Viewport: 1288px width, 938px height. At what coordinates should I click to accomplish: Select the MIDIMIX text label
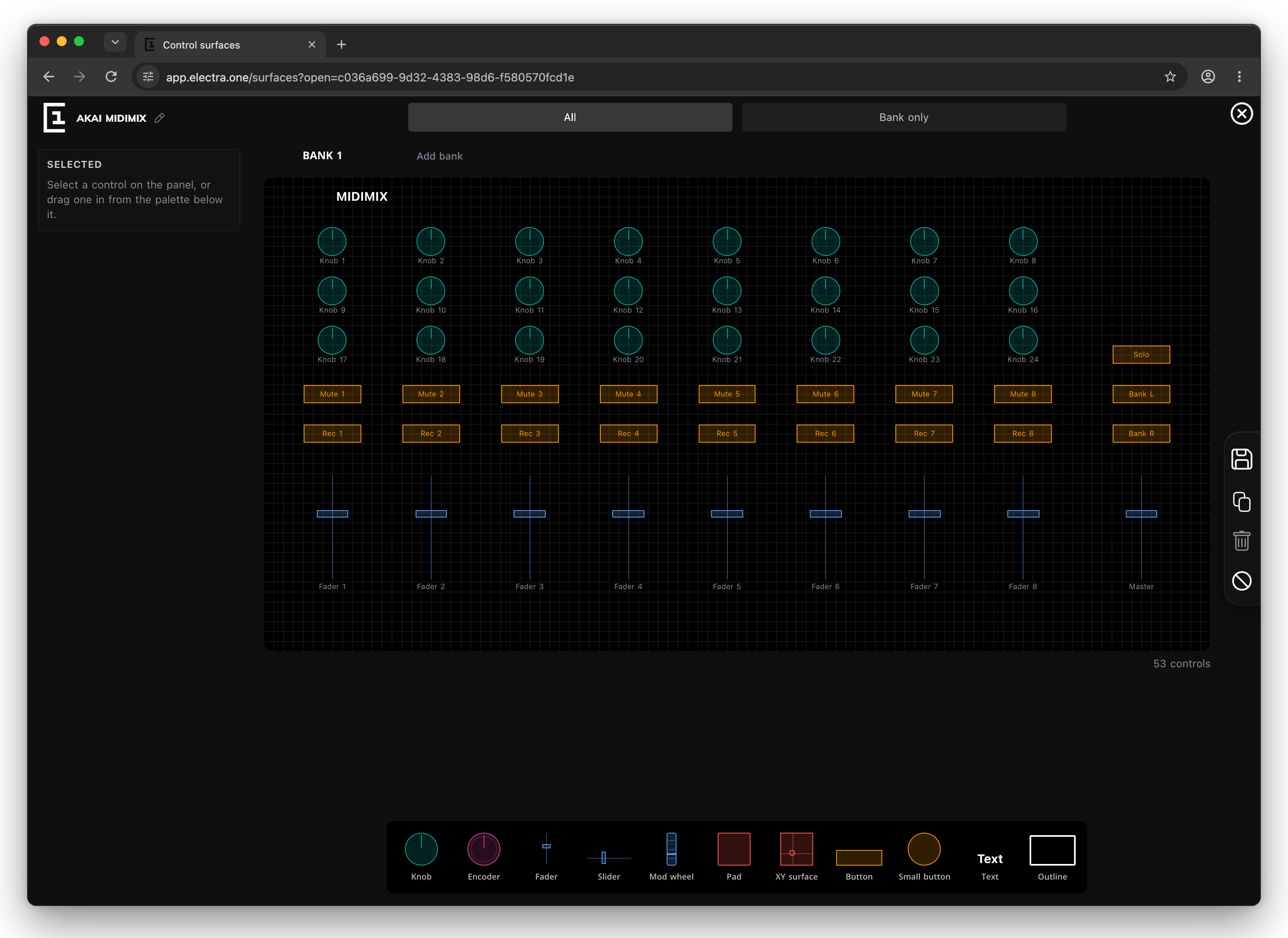coord(362,197)
